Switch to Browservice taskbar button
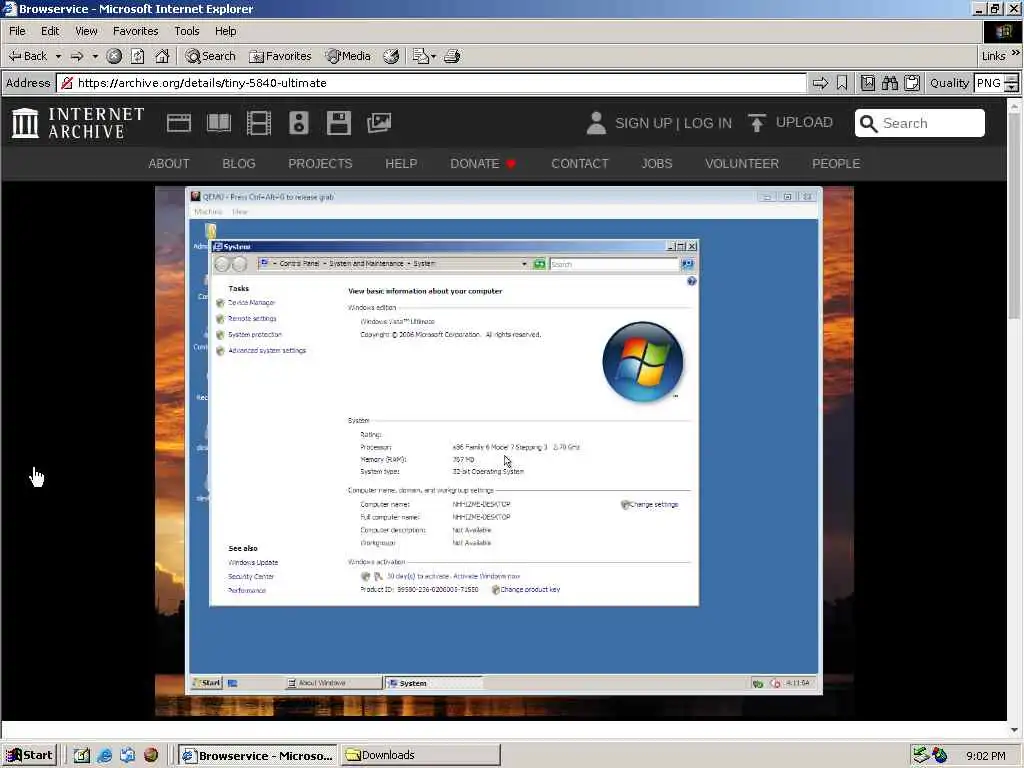Viewport: 1024px width, 768px height. coord(257,755)
